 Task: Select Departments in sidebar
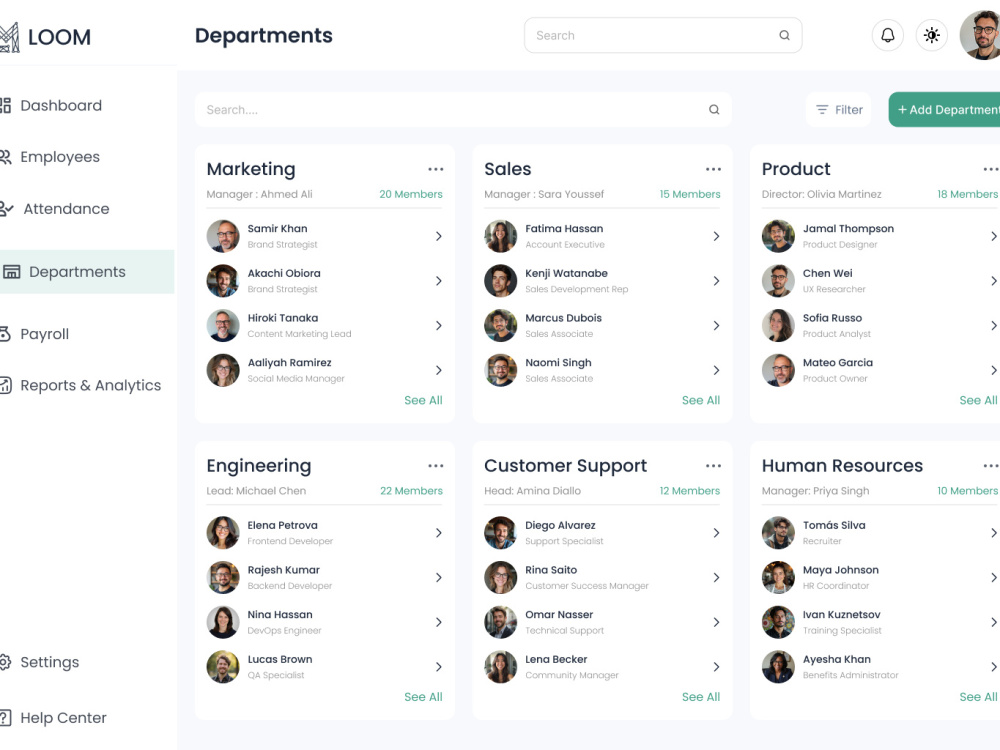87,272
